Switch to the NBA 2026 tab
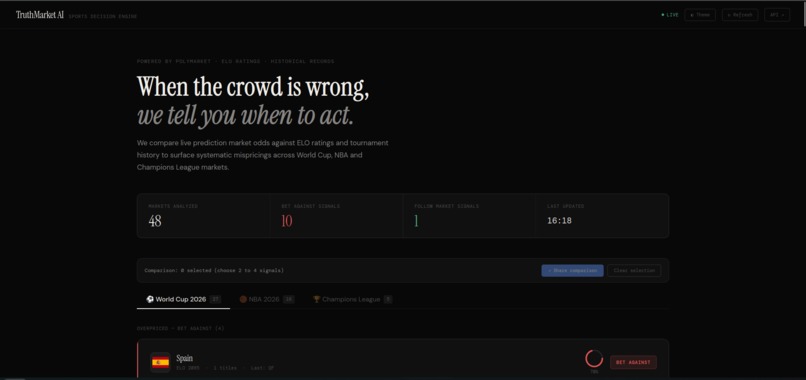 266,299
